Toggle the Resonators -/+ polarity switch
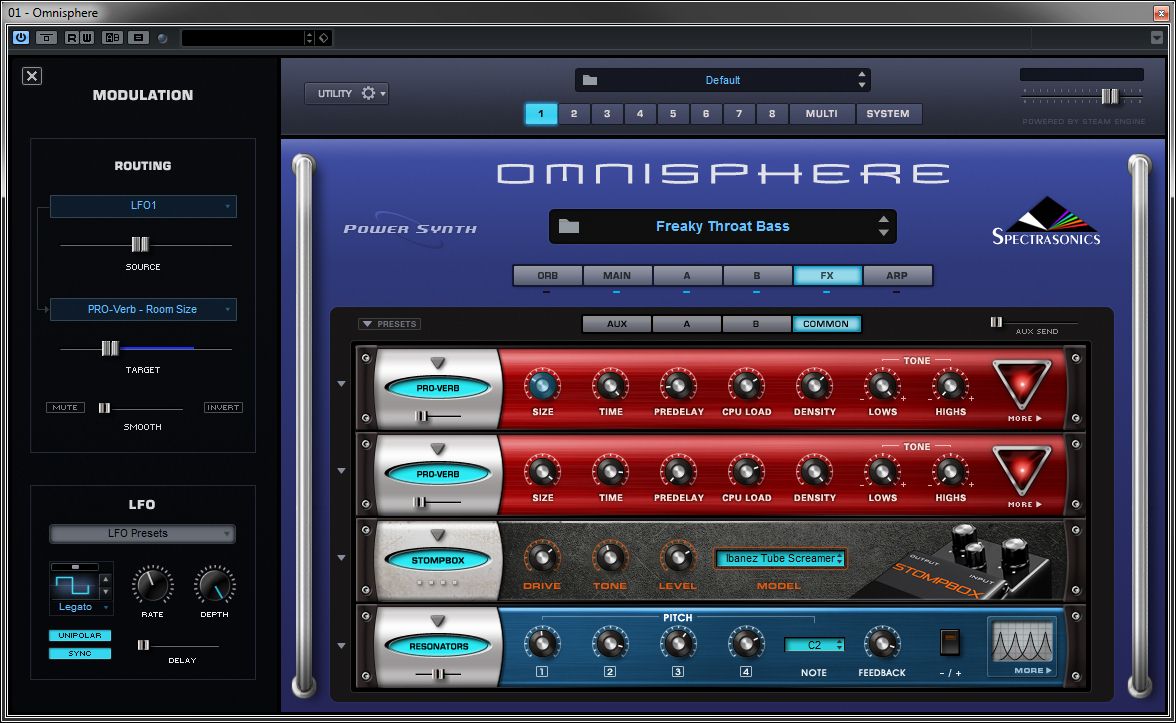Screen dimensions: 1176x723 [x=950, y=643]
